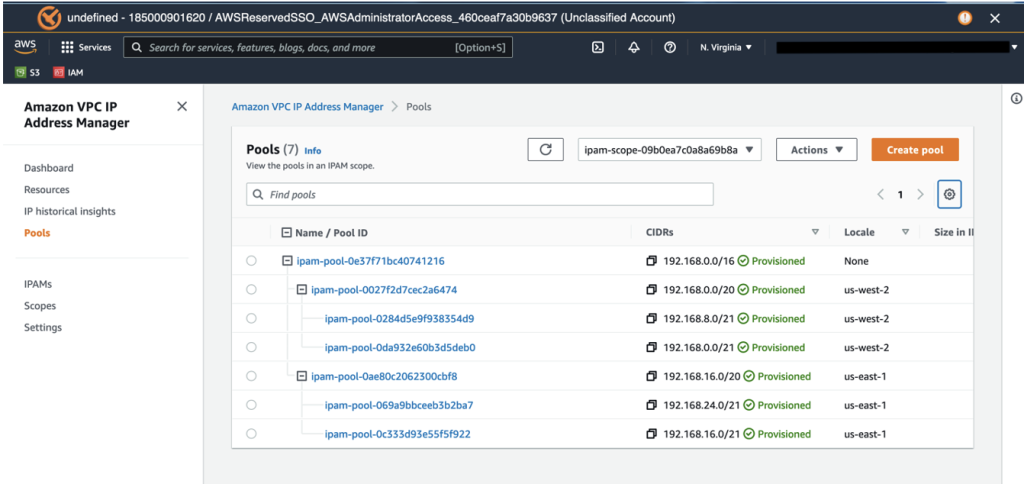Collapse the ipam-pool-0e37f71bc40741216 tree node

[287, 261]
